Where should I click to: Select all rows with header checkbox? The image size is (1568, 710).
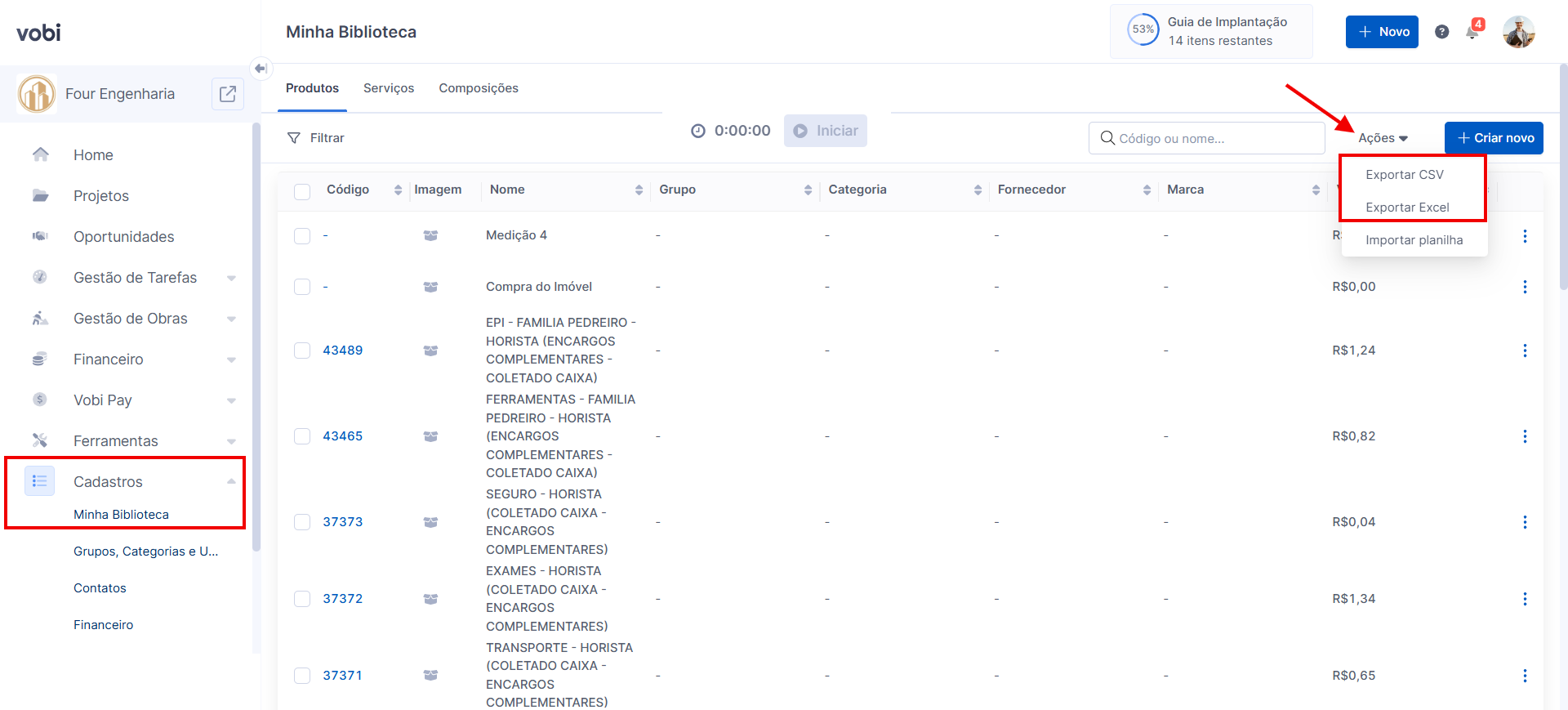pos(302,191)
